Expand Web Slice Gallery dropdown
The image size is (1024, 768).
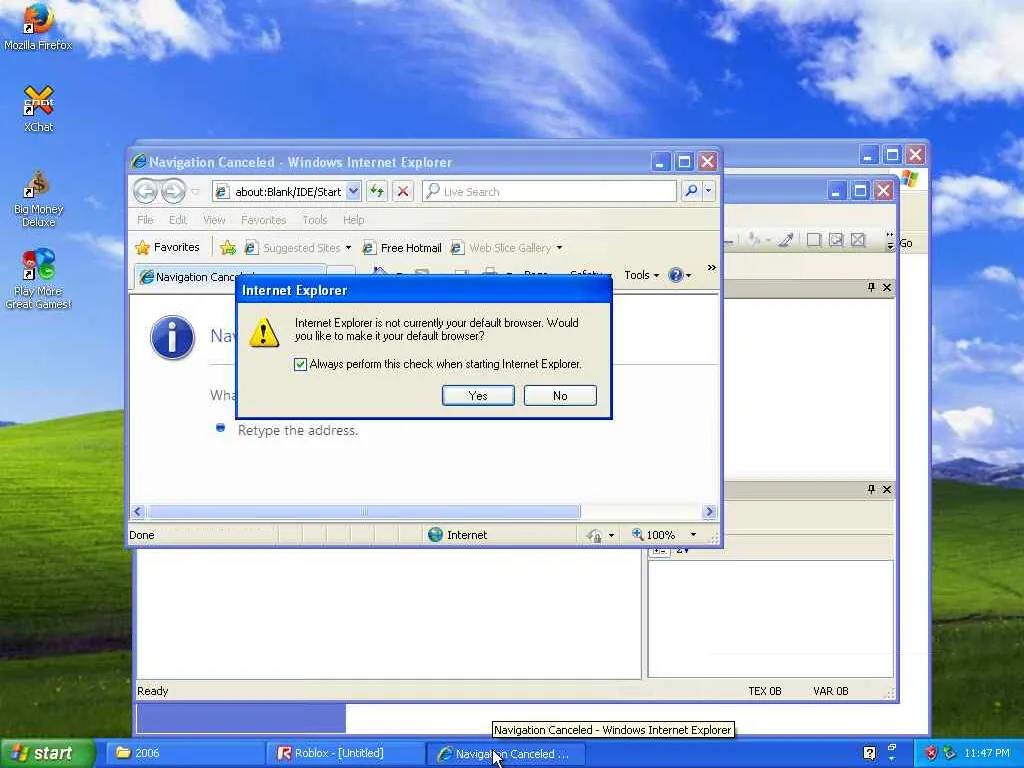(559, 248)
